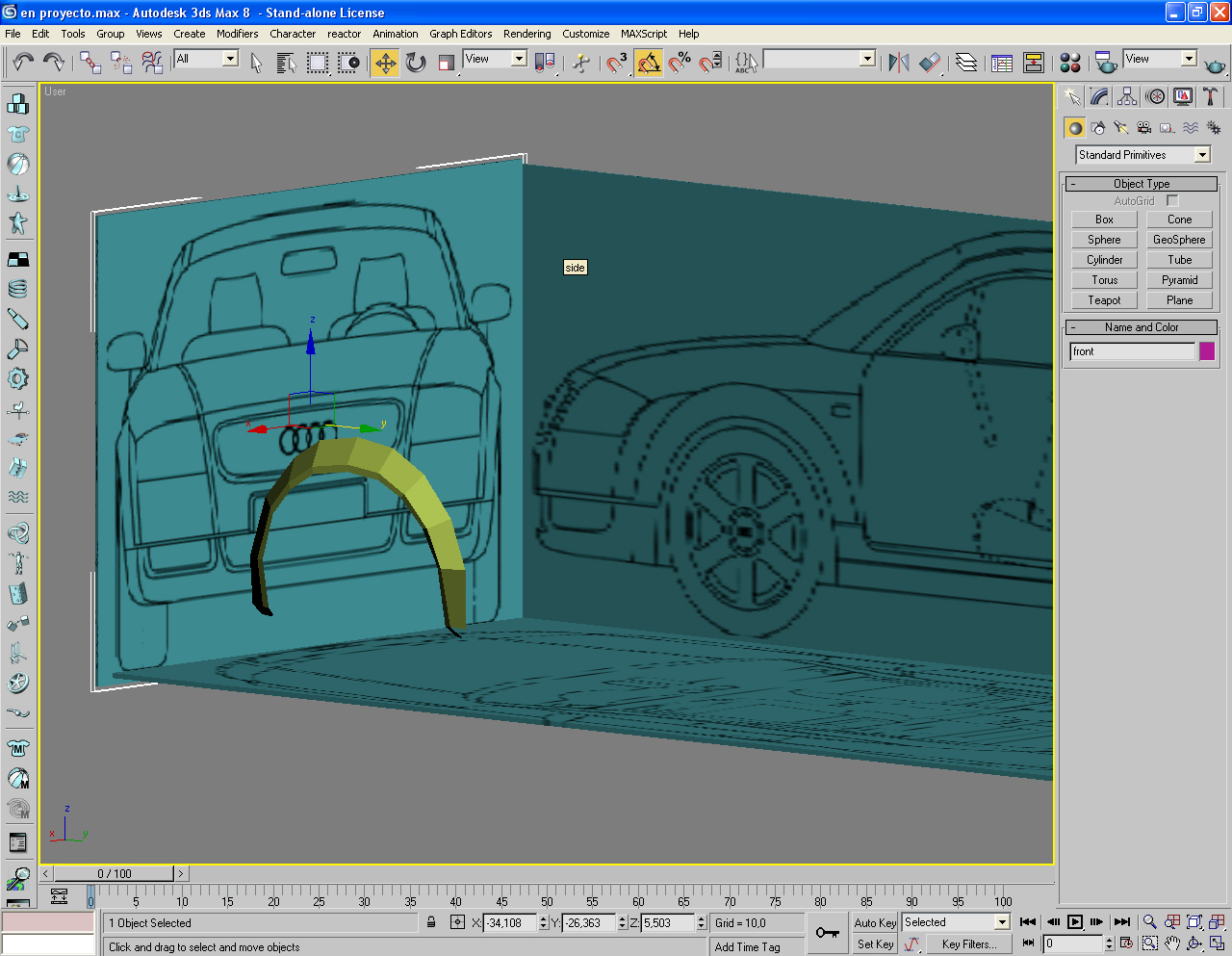Open the Rendering menu
Screen dimensions: 1232x956
click(x=526, y=34)
